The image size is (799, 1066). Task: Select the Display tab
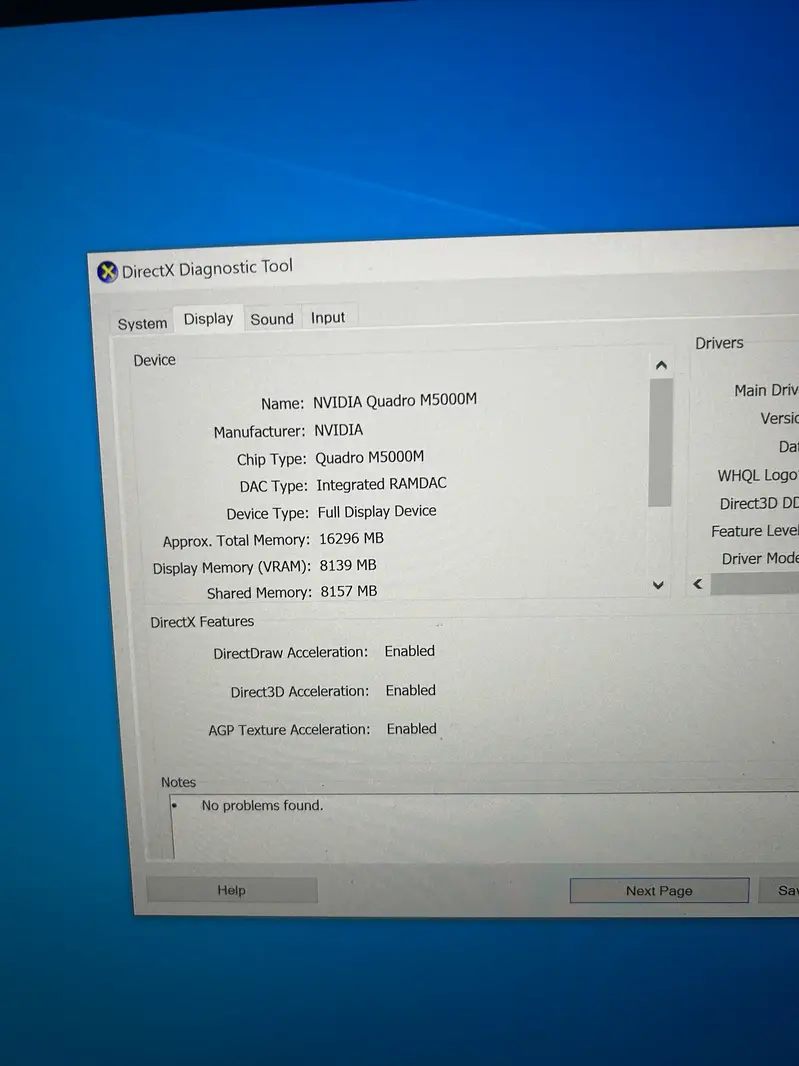coord(208,319)
